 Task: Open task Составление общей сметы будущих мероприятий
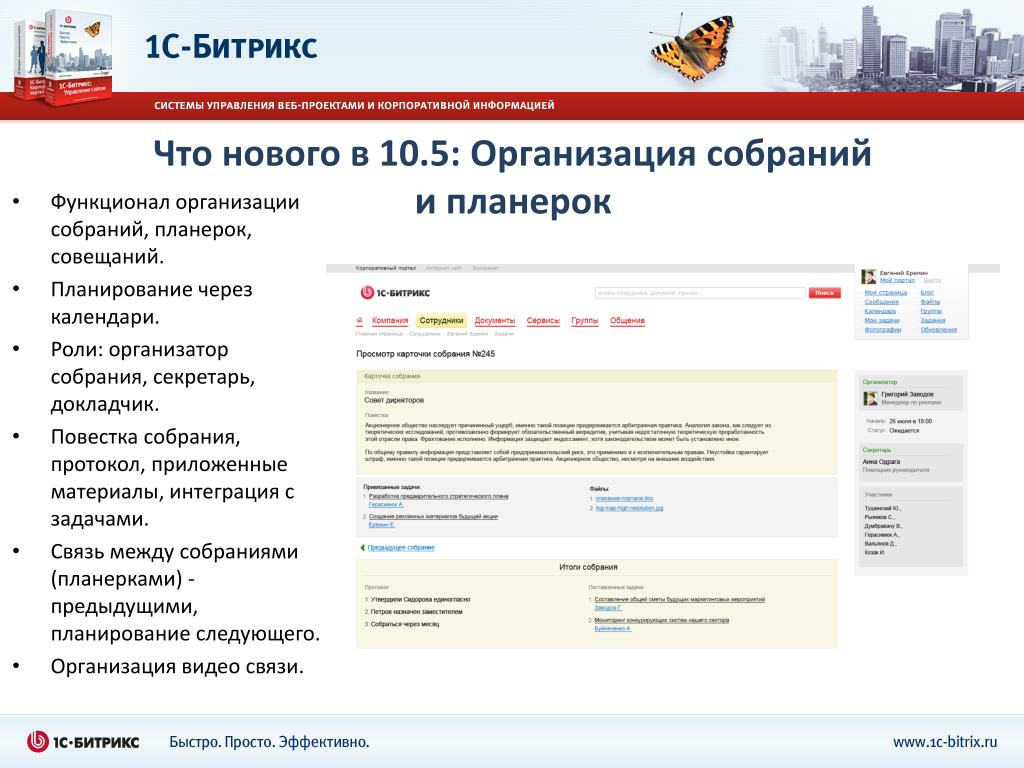point(679,600)
